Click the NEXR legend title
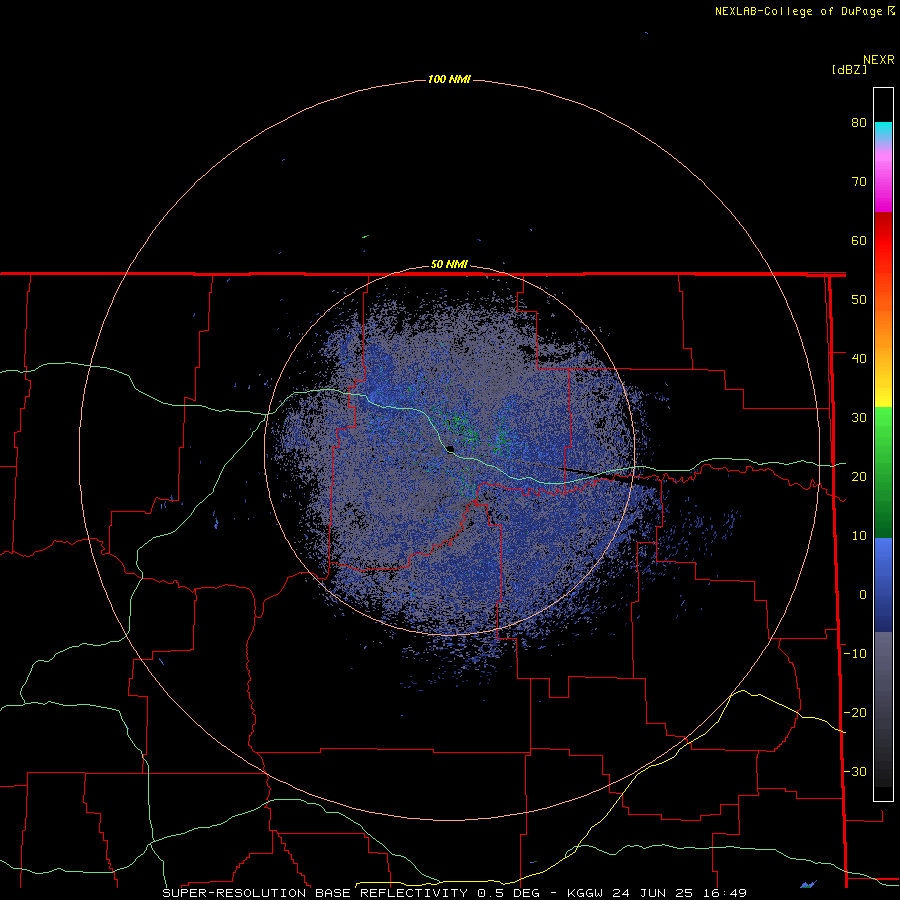 point(879,60)
